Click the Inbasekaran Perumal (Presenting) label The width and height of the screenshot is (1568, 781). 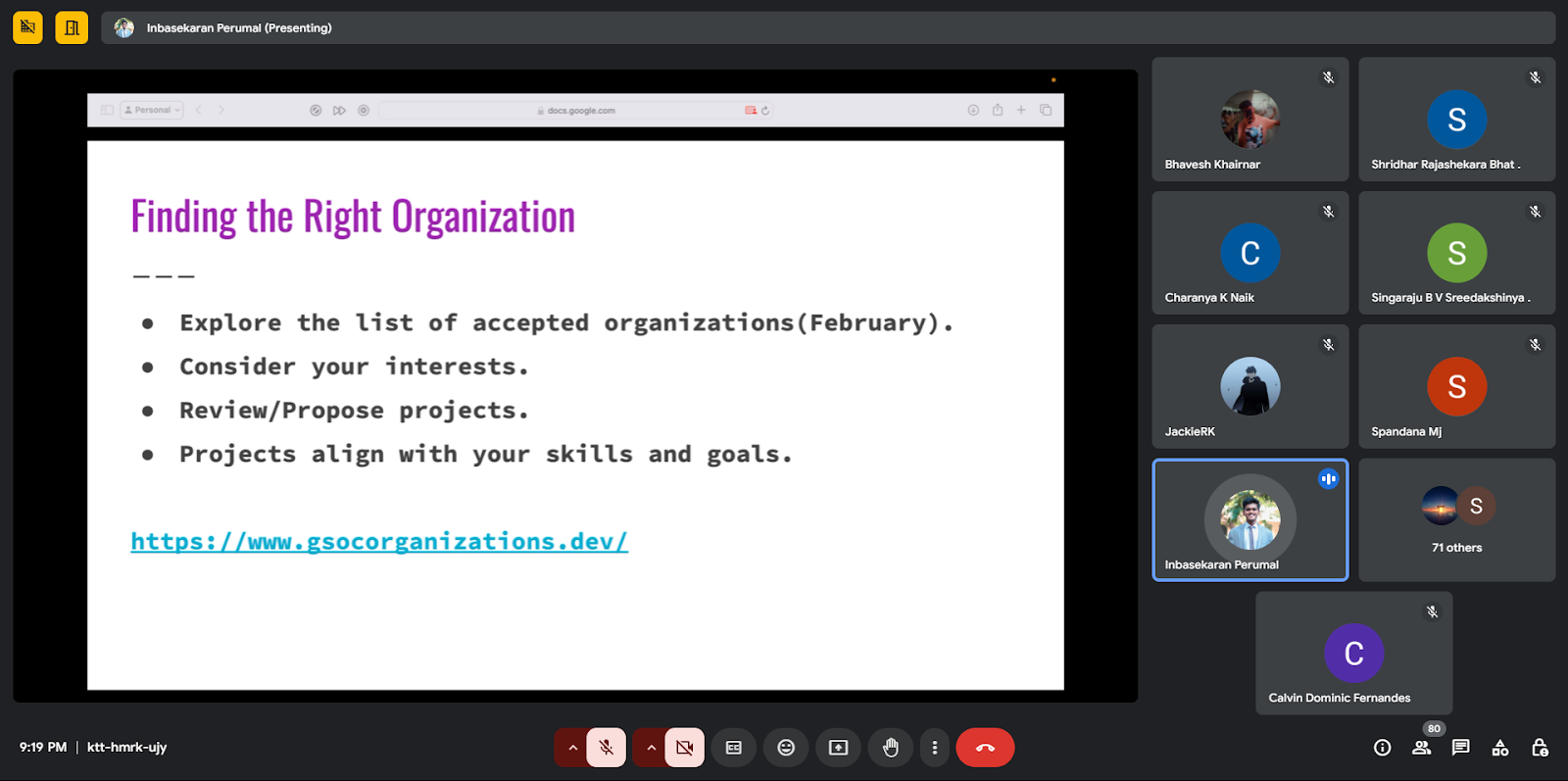pos(239,27)
